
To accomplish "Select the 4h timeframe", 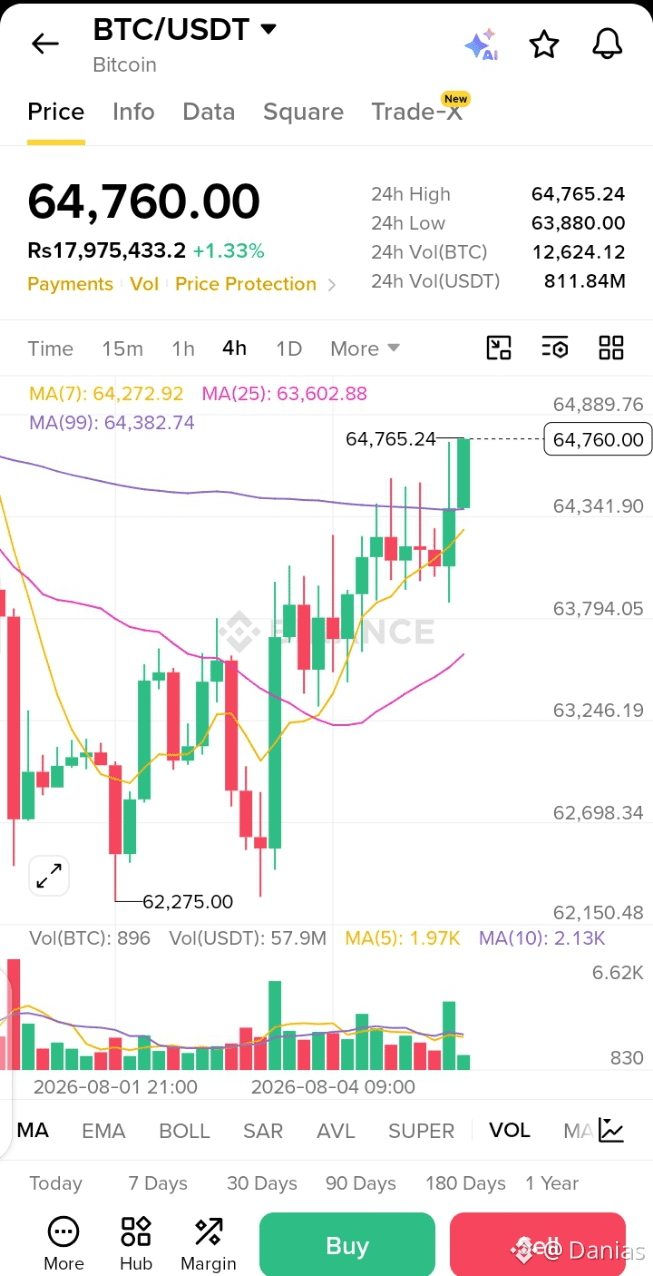I will coord(234,348).
